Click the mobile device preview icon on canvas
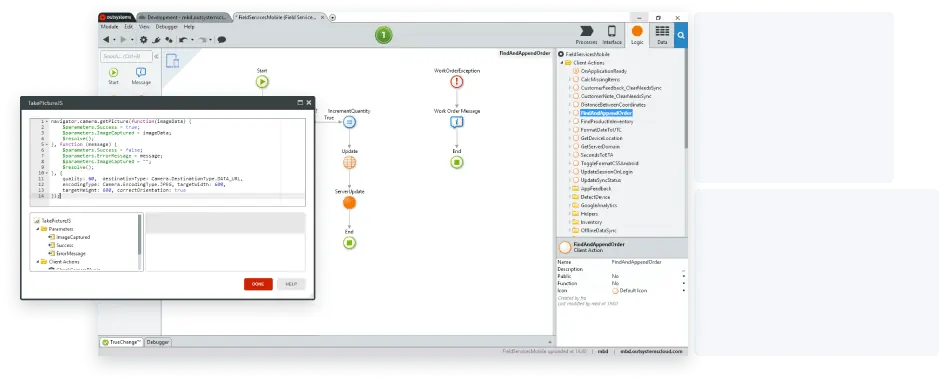 pos(172,61)
